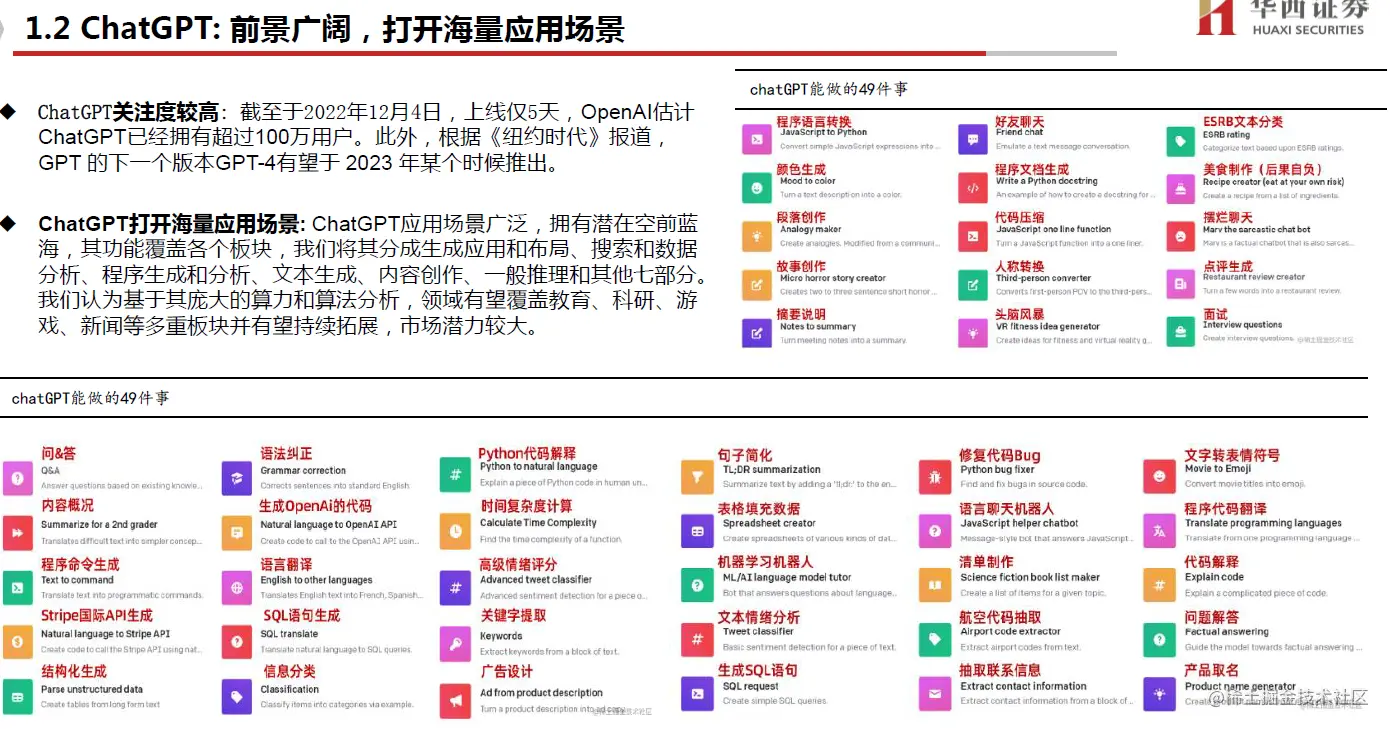
Task: Click the Natural language to OpenAI API icon
Action: [237, 533]
